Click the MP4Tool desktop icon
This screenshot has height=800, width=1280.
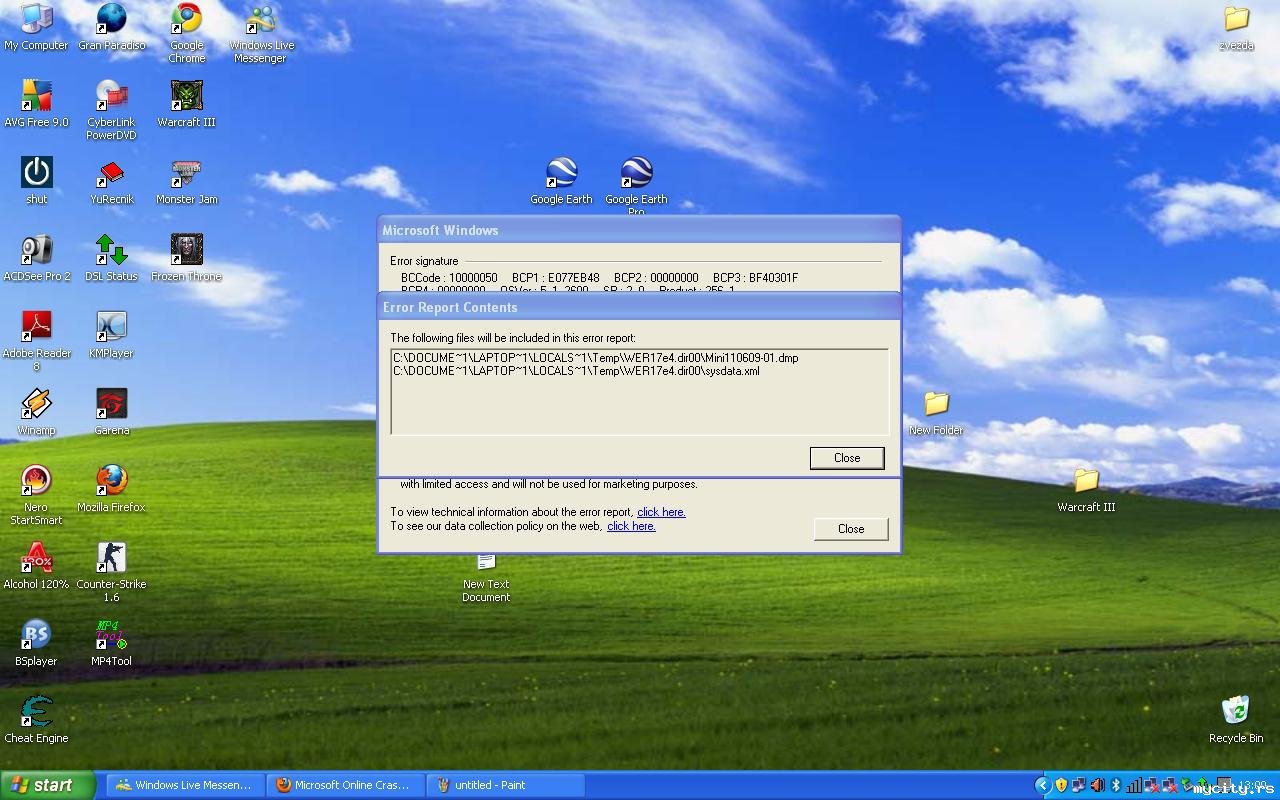coord(111,642)
